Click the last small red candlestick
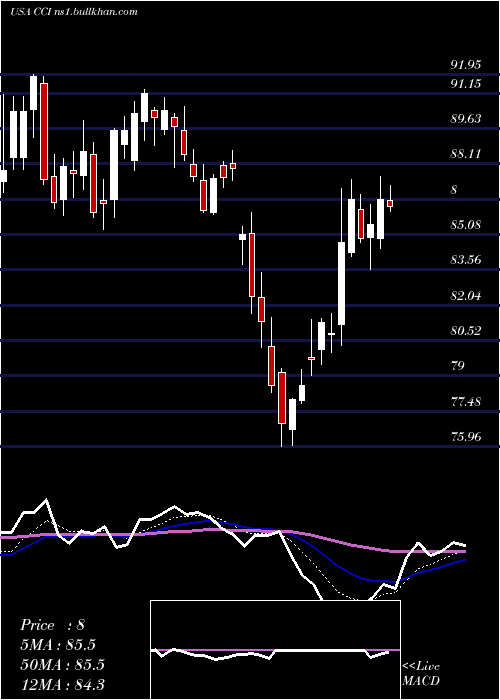Screen dimensions: 500x700 (390, 204)
